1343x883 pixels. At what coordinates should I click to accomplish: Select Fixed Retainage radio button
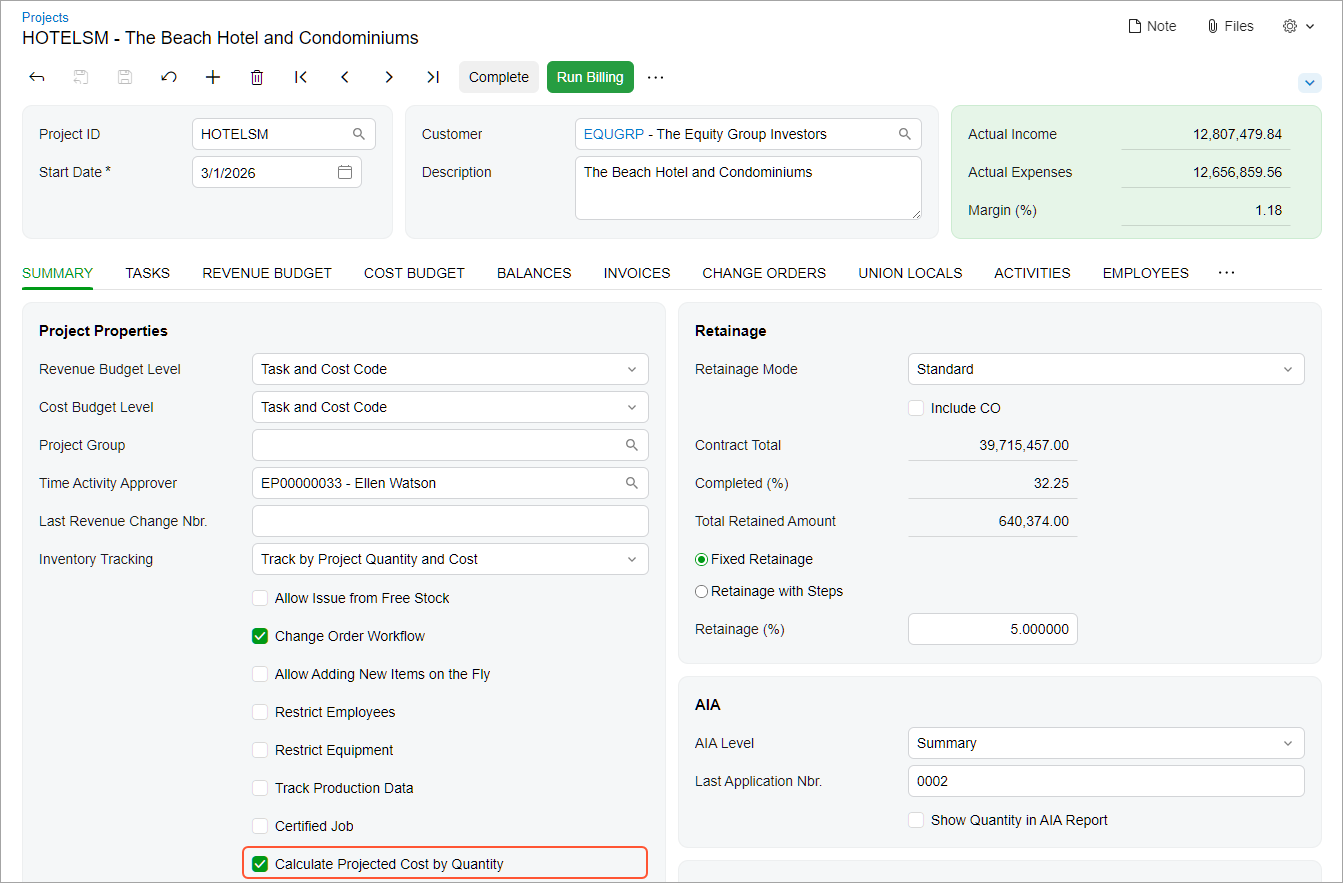(701, 559)
